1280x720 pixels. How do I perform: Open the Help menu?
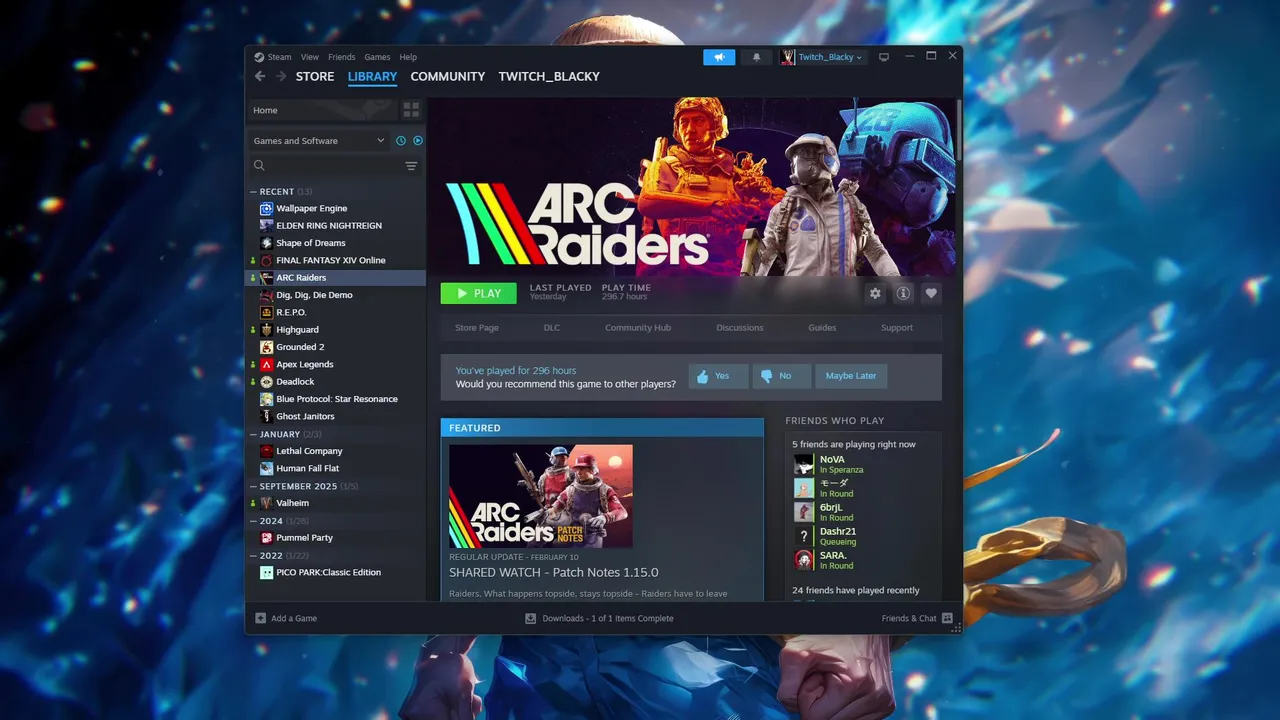coord(408,57)
